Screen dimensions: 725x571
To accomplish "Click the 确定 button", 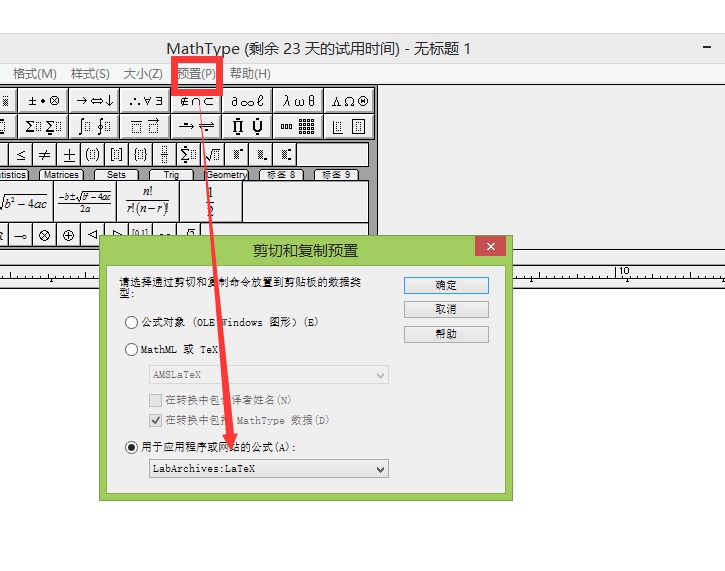I will pyautogui.click(x=446, y=285).
